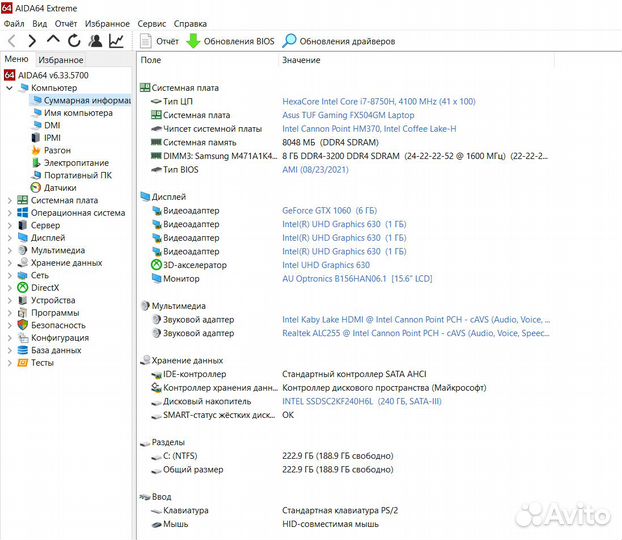The width and height of the screenshot is (622, 540).
Task: Click the 3D-акселератор Xbox icon
Action: [157, 265]
